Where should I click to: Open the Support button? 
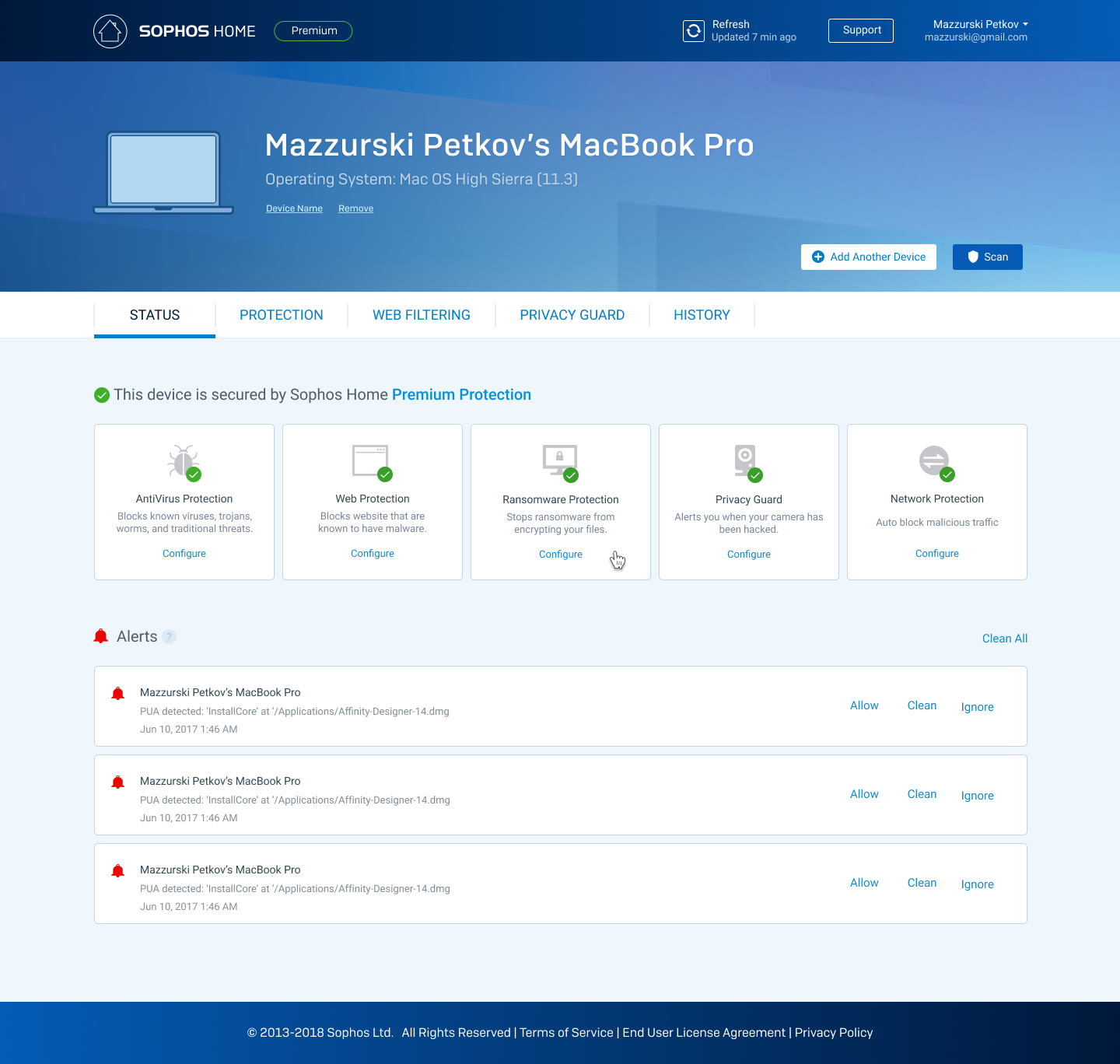click(x=861, y=30)
